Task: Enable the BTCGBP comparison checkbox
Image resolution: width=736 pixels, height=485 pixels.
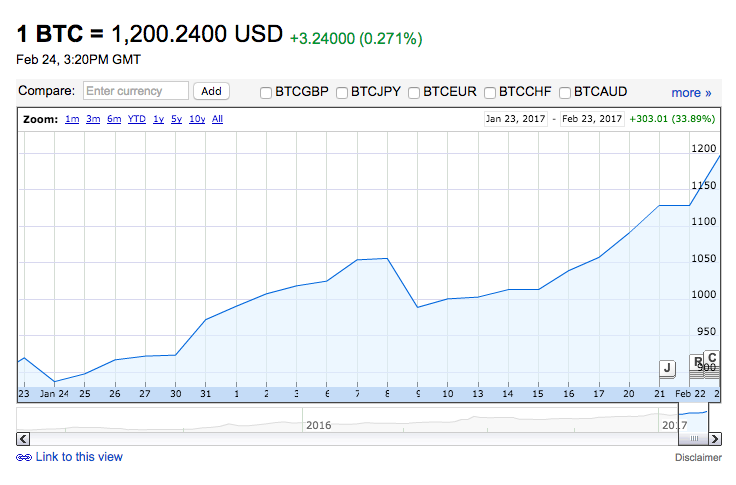Action: click(266, 93)
